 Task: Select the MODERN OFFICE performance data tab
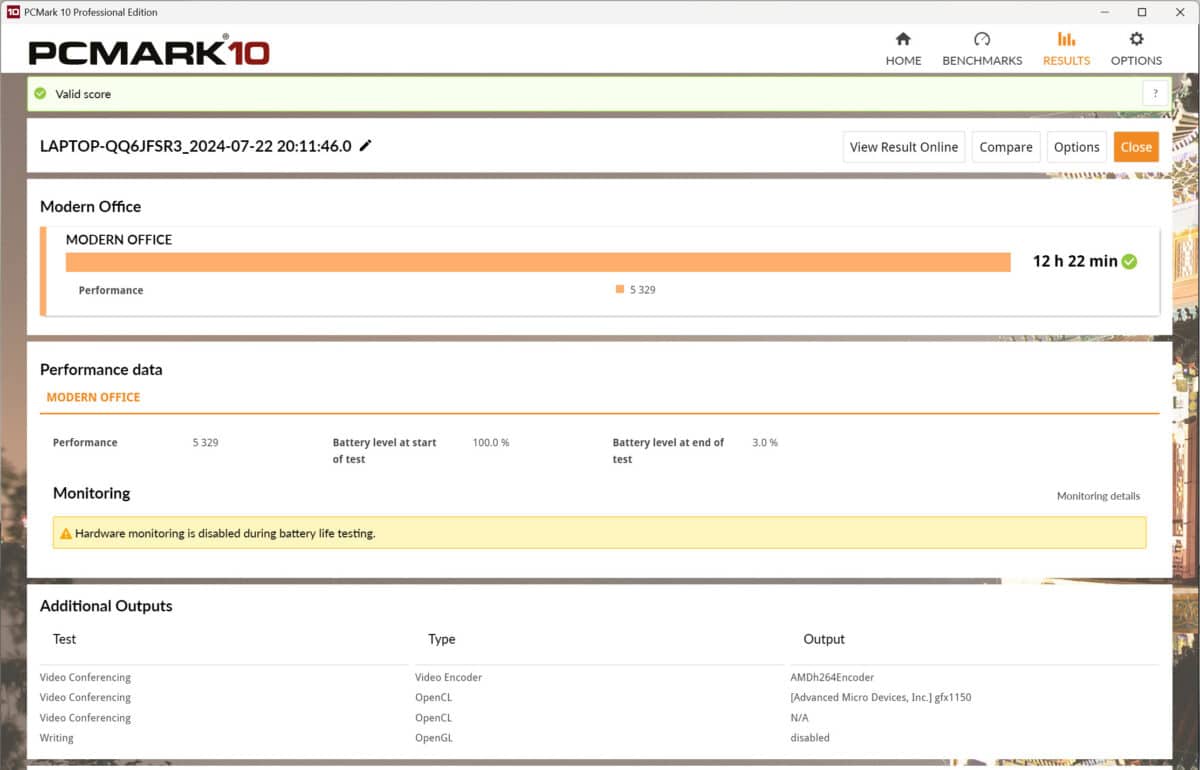93,397
